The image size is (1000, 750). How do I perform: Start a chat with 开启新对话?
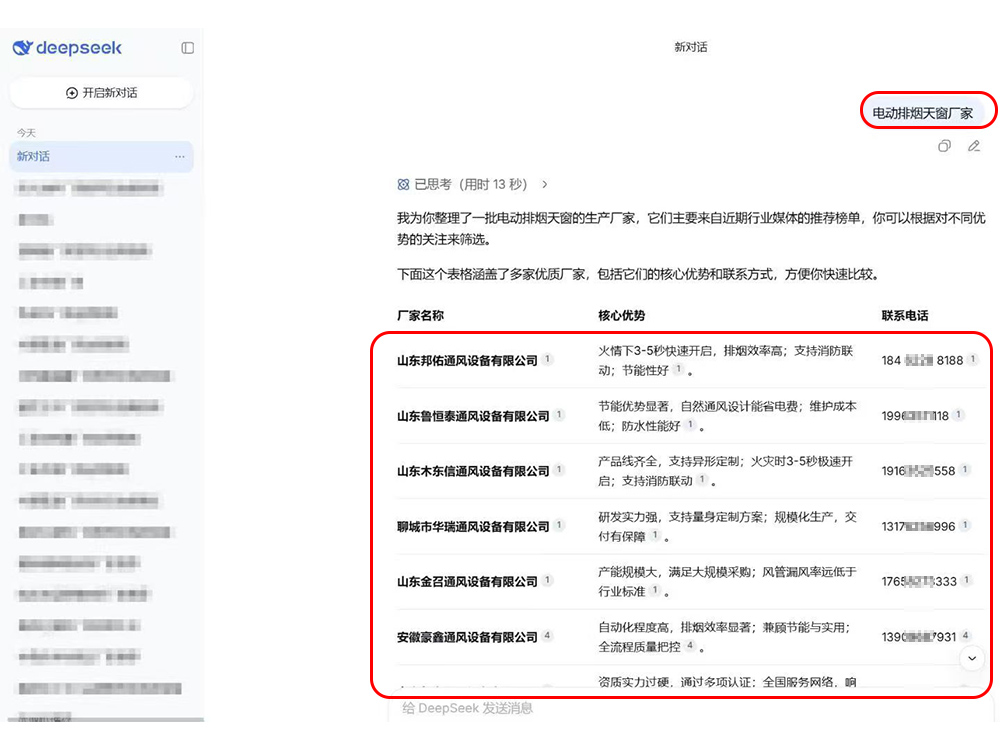101,93
